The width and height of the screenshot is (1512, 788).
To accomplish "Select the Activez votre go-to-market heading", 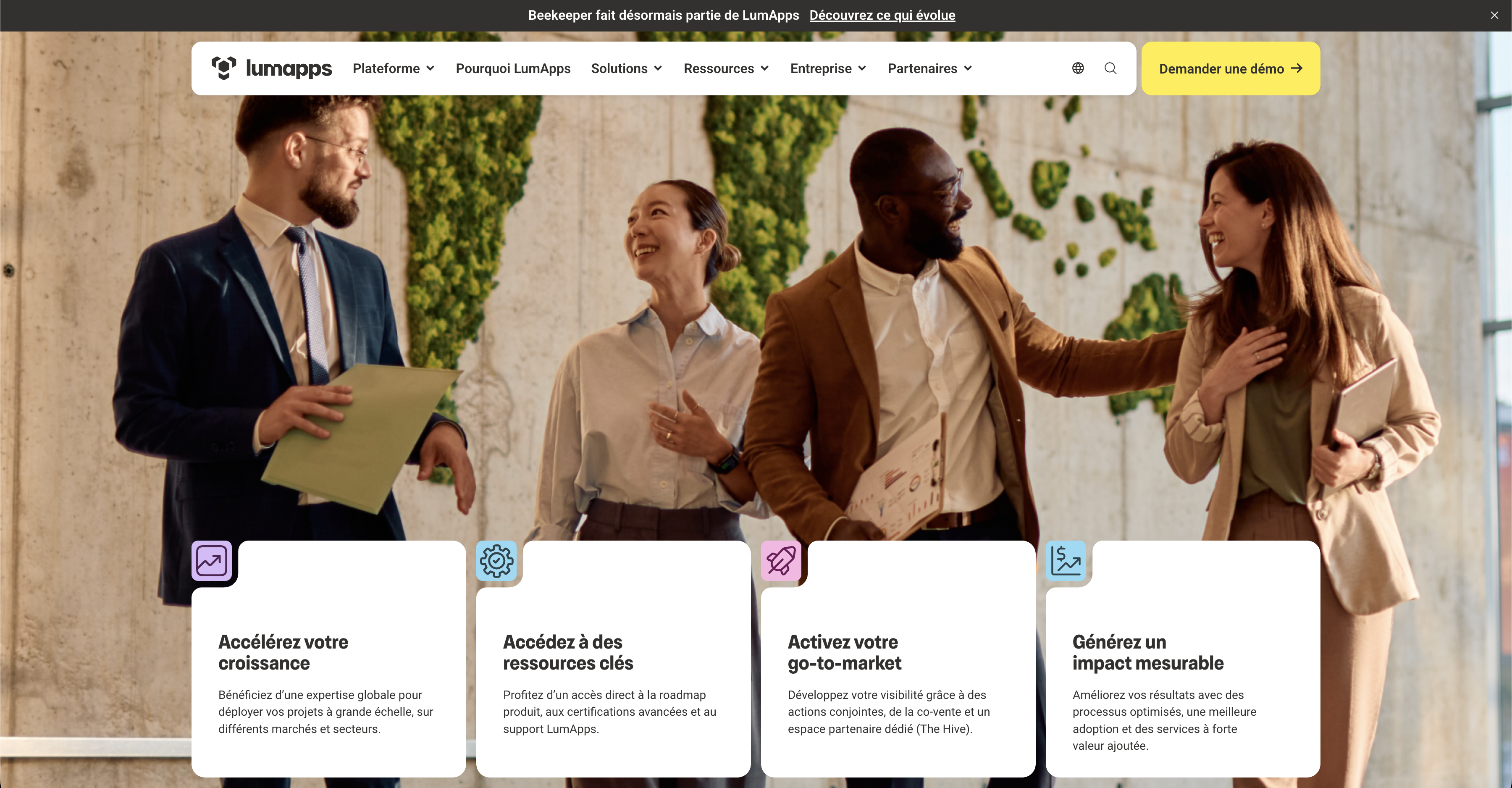I will click(x=845, y=652).
